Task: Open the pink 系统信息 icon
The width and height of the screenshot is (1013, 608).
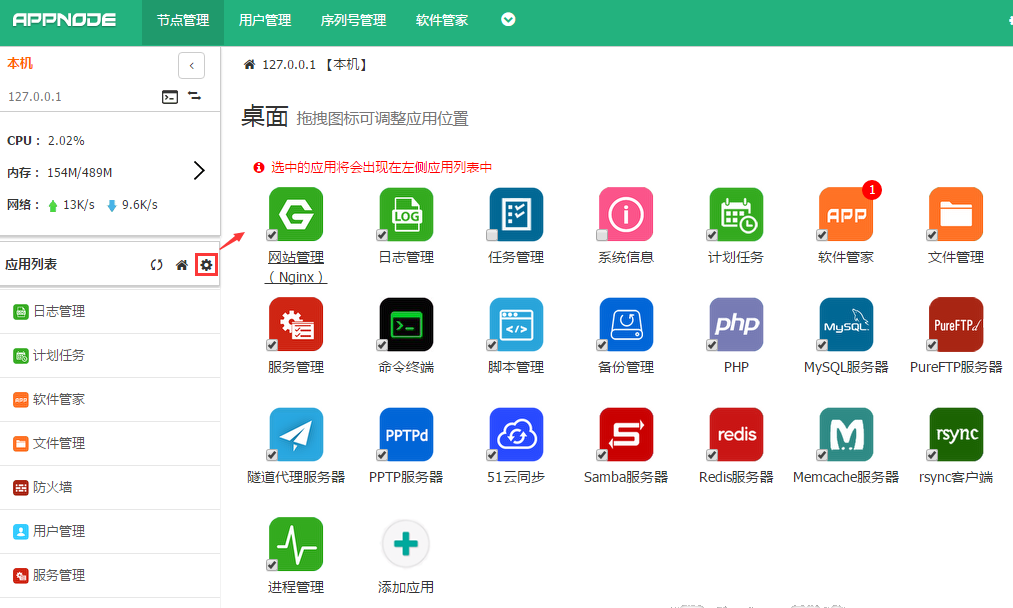Action: tap(626, 214)
